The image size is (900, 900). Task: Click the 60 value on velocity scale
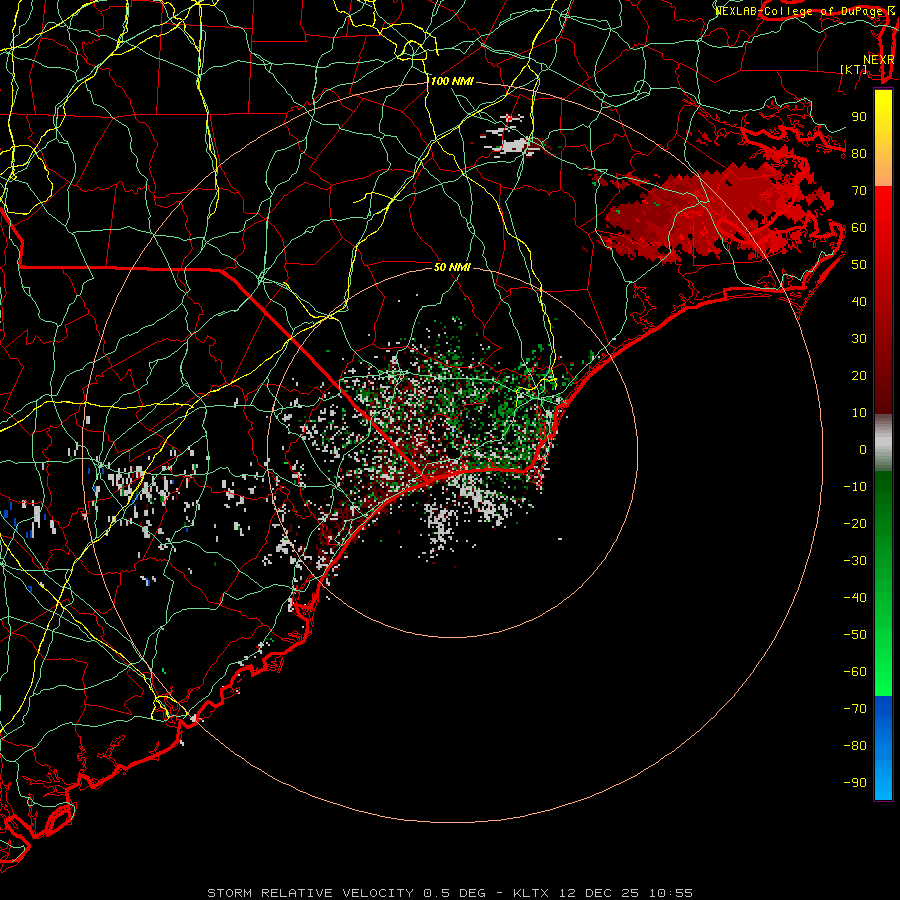point(859,228)
